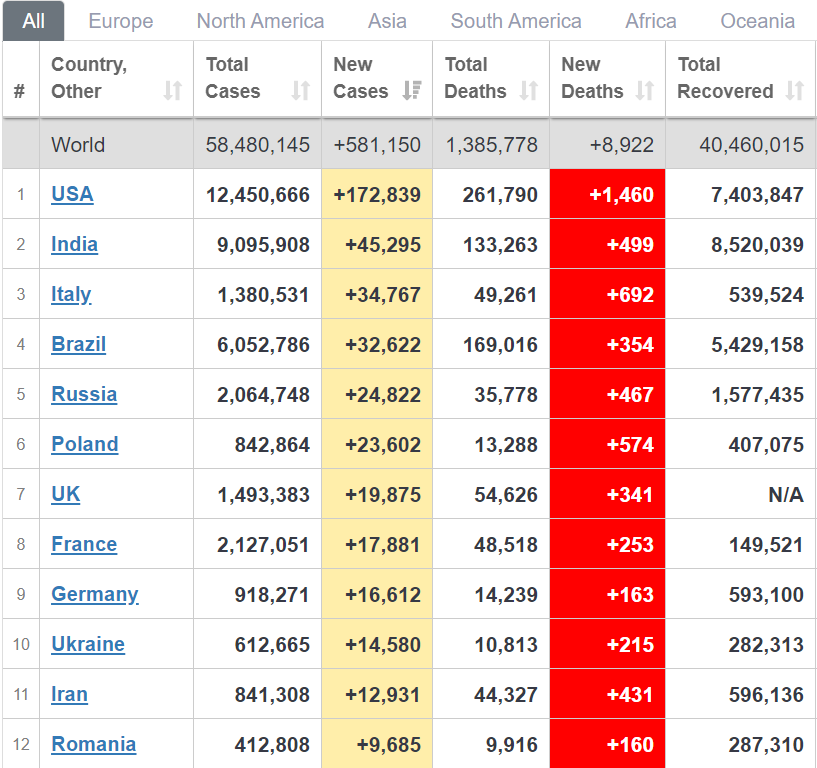Screen dimensions: 817x768
Task: Follow the Italy link
Action: [71, 294]
